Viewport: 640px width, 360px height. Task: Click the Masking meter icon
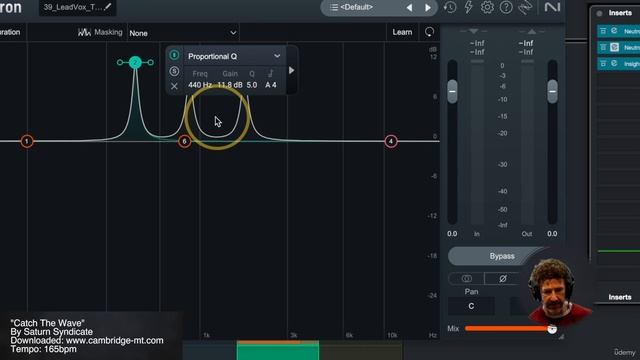tap(84, 32)
